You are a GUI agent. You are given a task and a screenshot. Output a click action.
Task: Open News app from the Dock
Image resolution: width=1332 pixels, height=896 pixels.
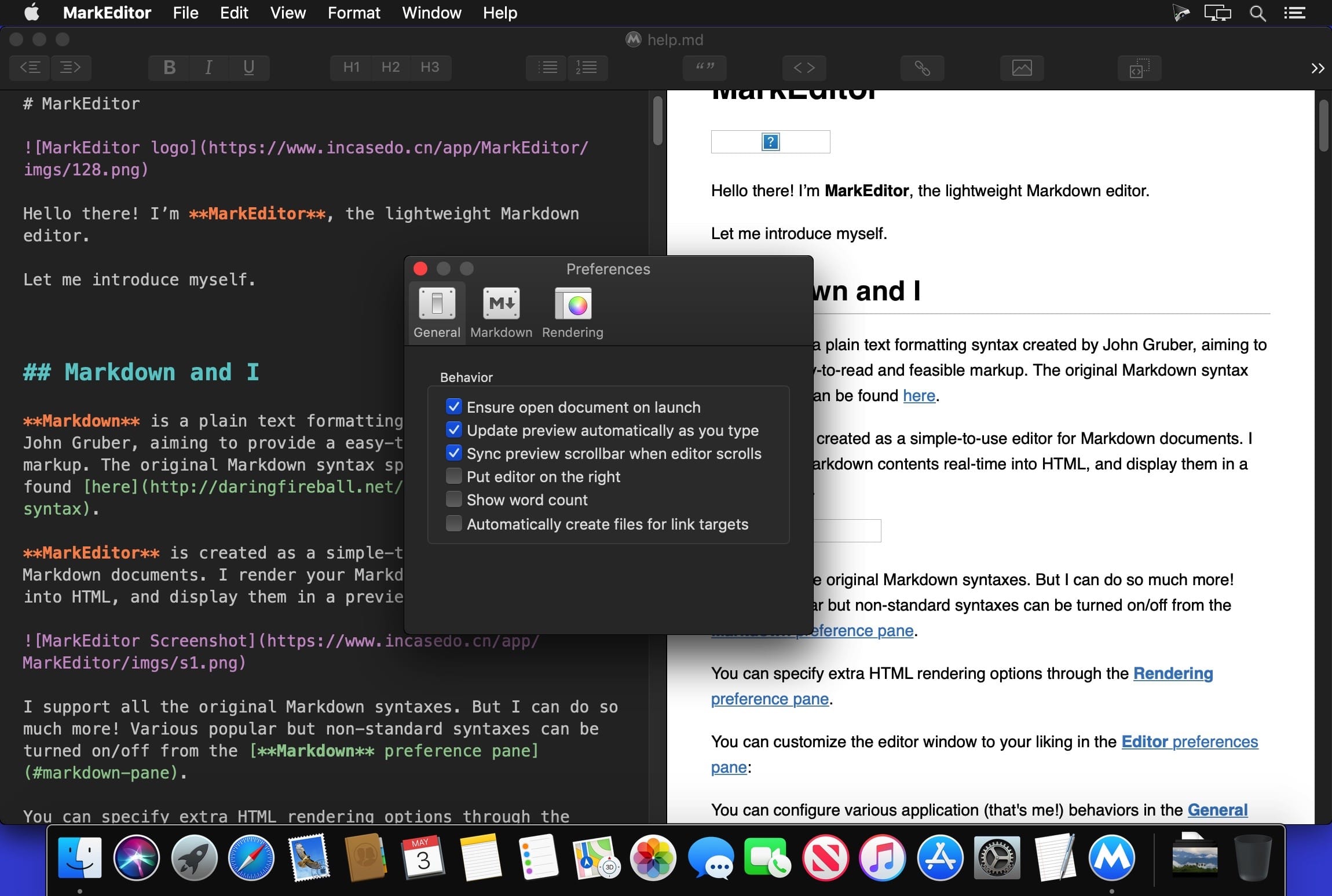(825, 858)
